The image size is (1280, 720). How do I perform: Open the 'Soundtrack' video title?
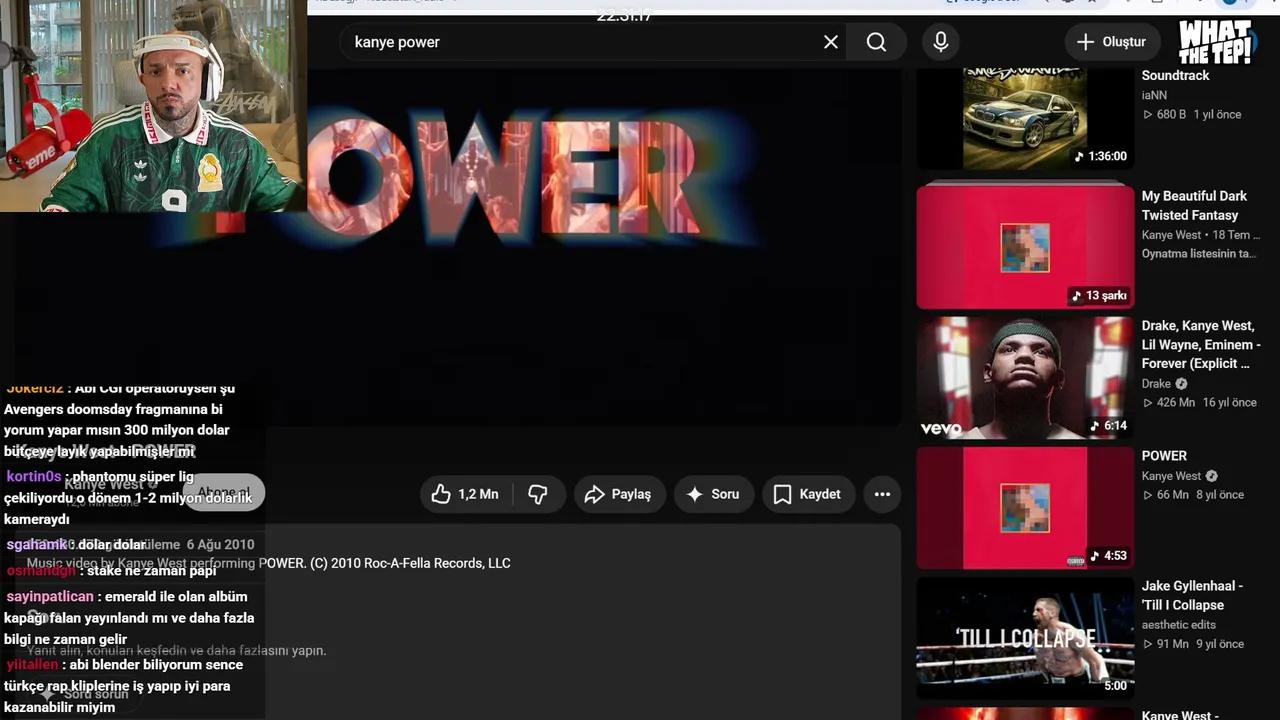[x=1176, y=76]
